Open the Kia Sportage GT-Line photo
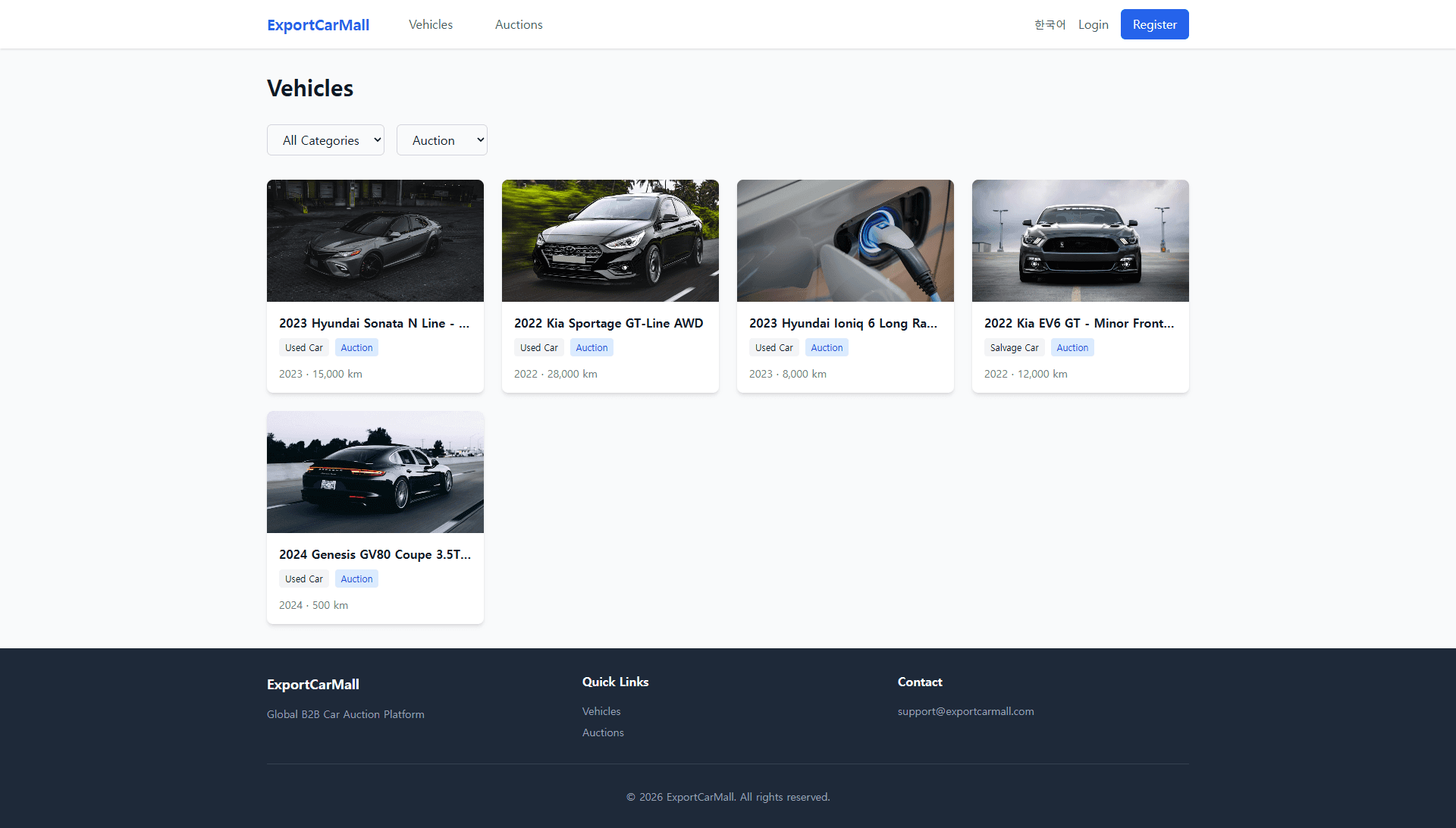 610,240
